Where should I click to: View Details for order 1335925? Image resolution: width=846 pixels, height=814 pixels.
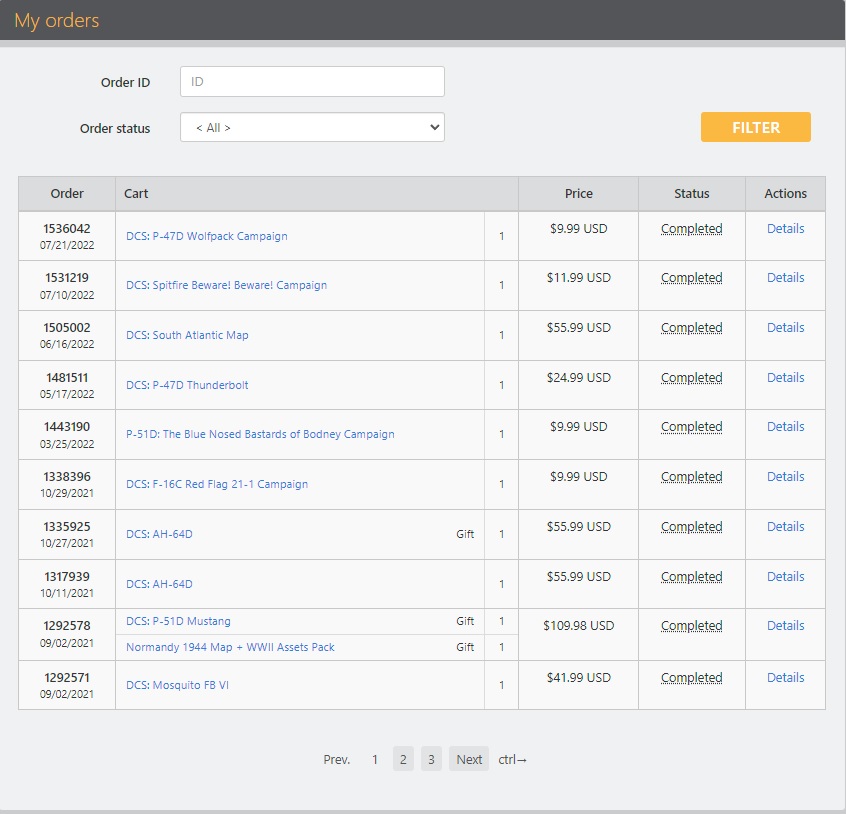(x=786, y=526)
